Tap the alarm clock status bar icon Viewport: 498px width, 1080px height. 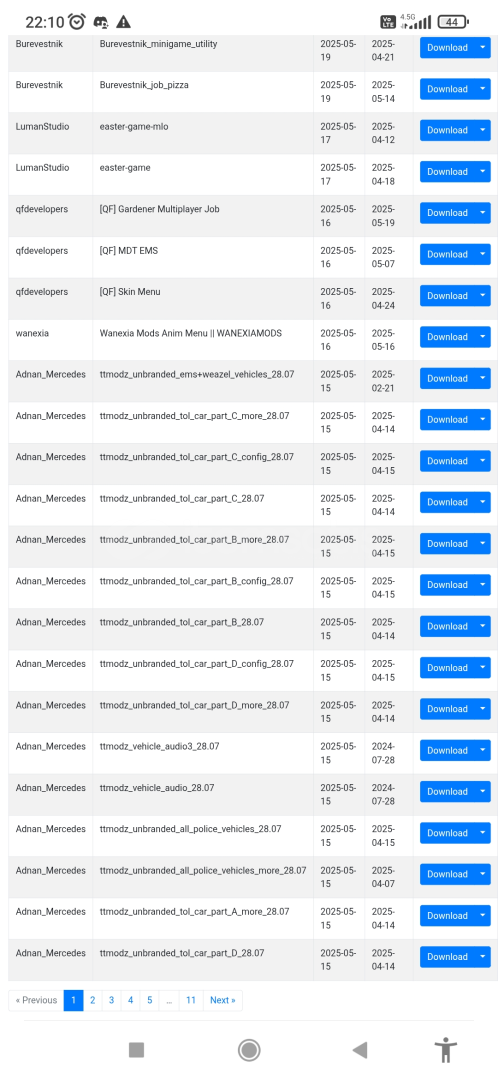[x=77, y=22]
